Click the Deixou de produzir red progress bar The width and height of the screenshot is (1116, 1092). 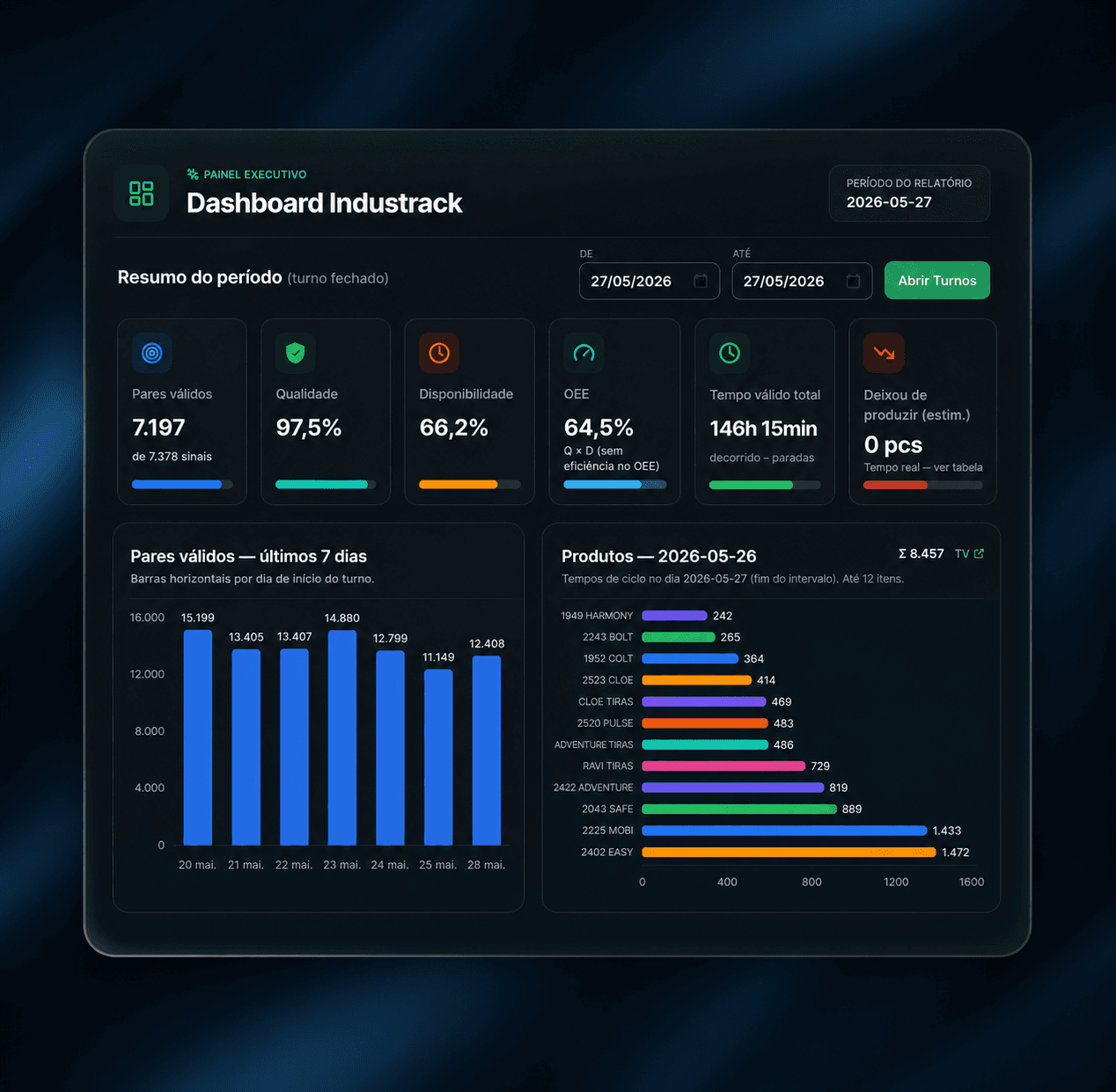(x=923, y=485)
